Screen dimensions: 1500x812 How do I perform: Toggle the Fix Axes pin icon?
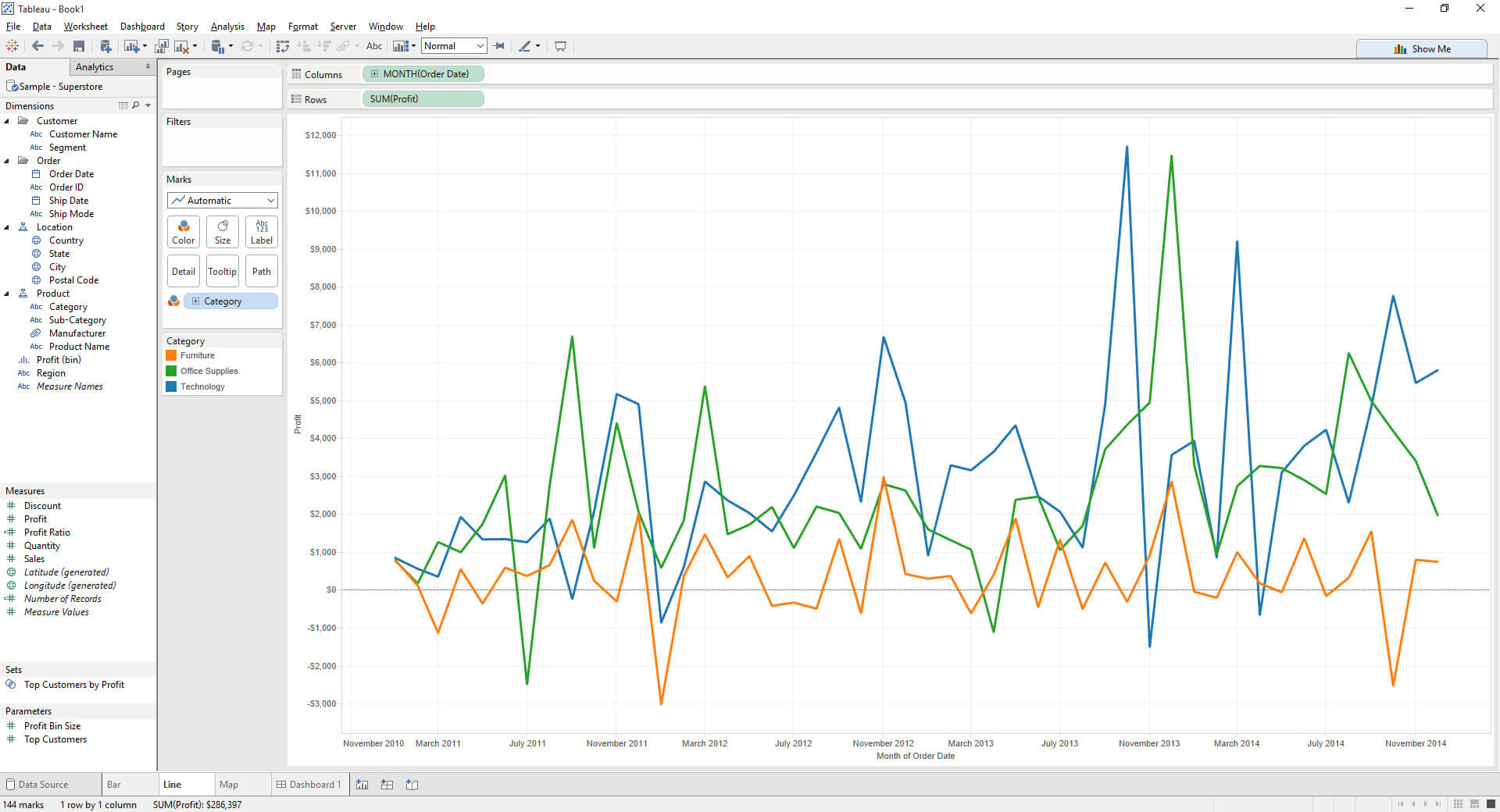pyautogui.click(x=499, y=46)
